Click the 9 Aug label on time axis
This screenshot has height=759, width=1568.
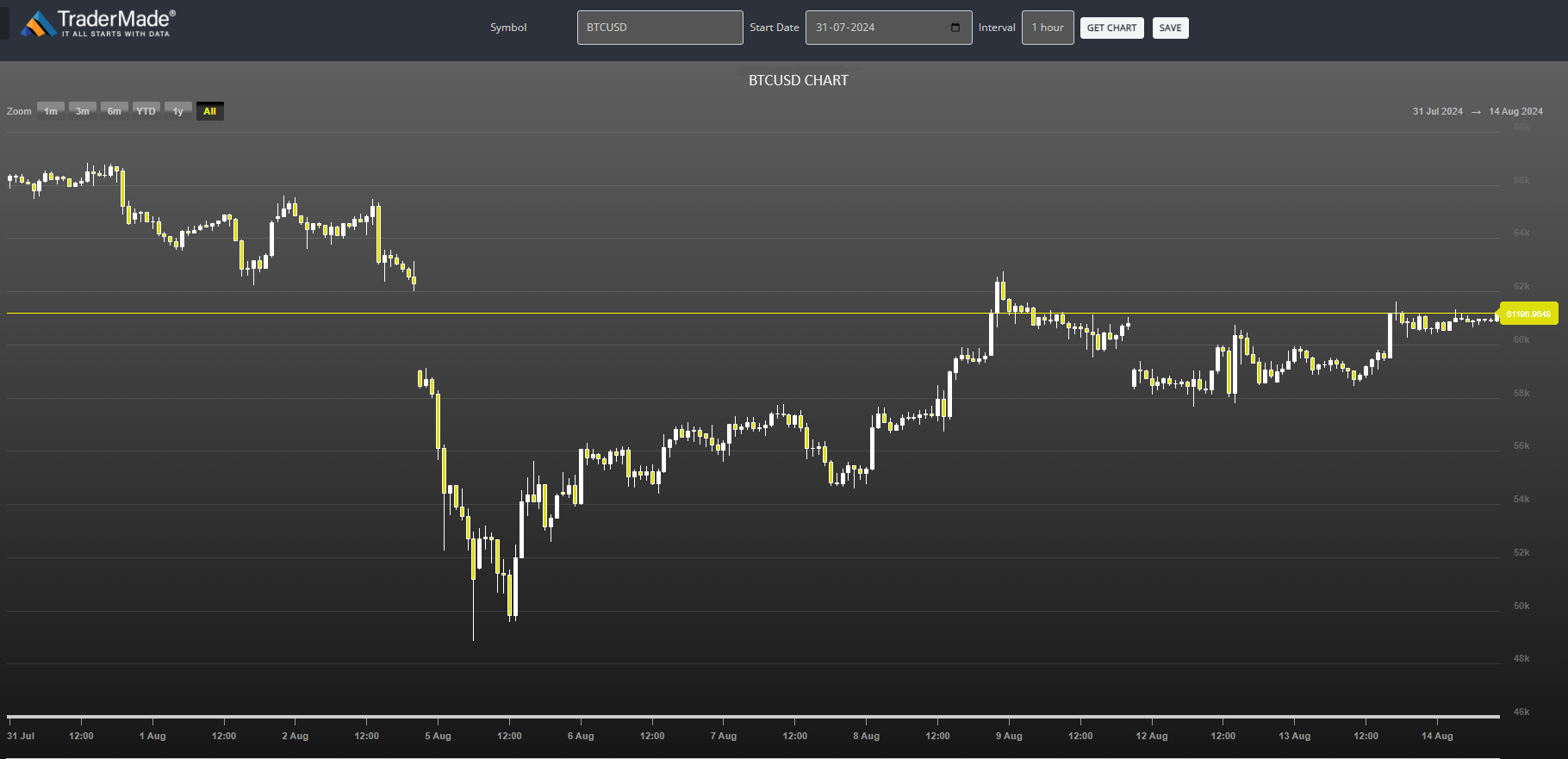[1009, 736]
